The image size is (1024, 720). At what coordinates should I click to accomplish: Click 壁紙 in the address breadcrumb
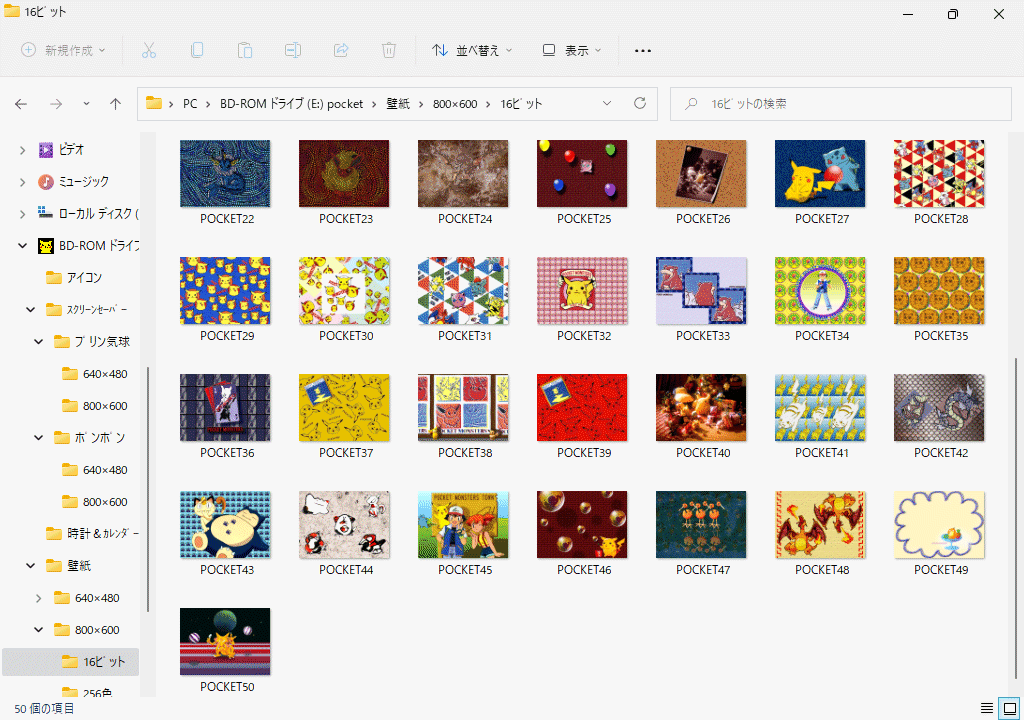pyautogui.click(x=398, y=104)
